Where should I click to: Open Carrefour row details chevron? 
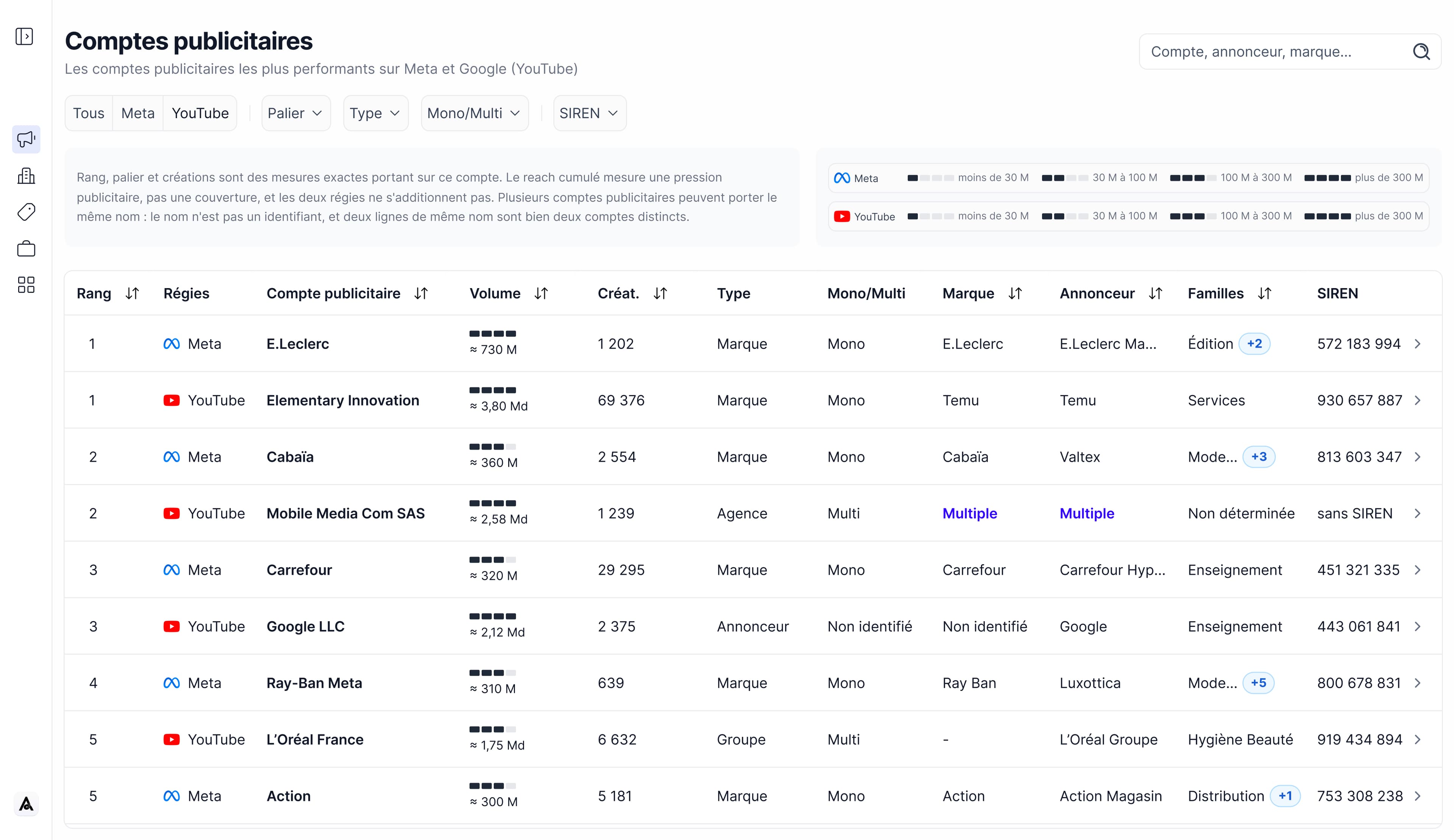pos(1418,570)
